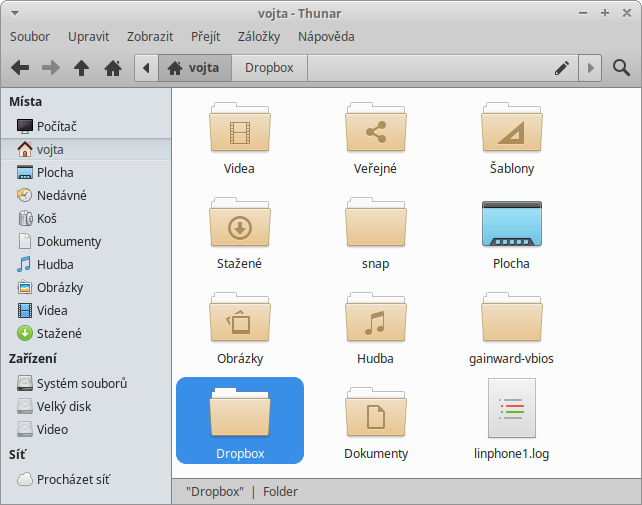Go to home folder via toolbar house icon
Image resolution: width=642 pixels, height=505 pixels.
113,68
